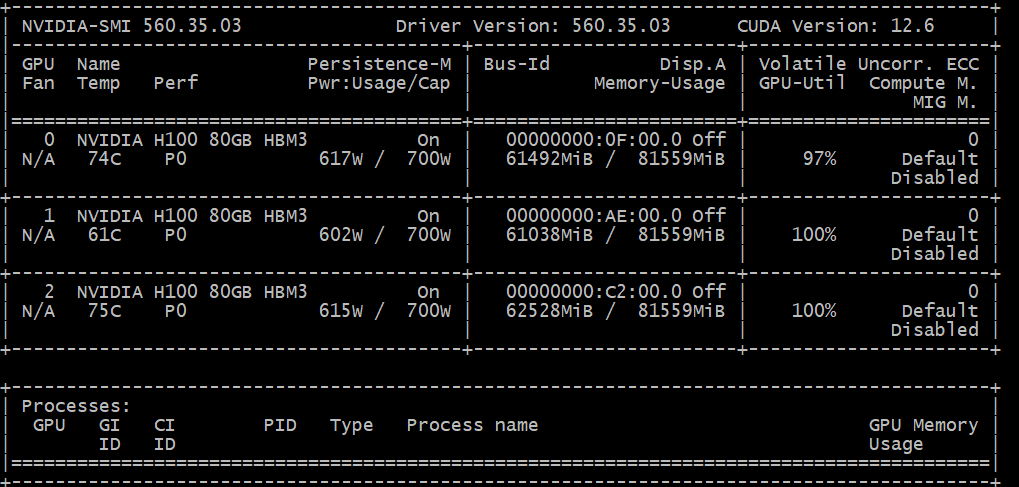1019x487 pixels.
Task: Click bus ID 00000000:0F:00.0
Action: coord(594,140)
